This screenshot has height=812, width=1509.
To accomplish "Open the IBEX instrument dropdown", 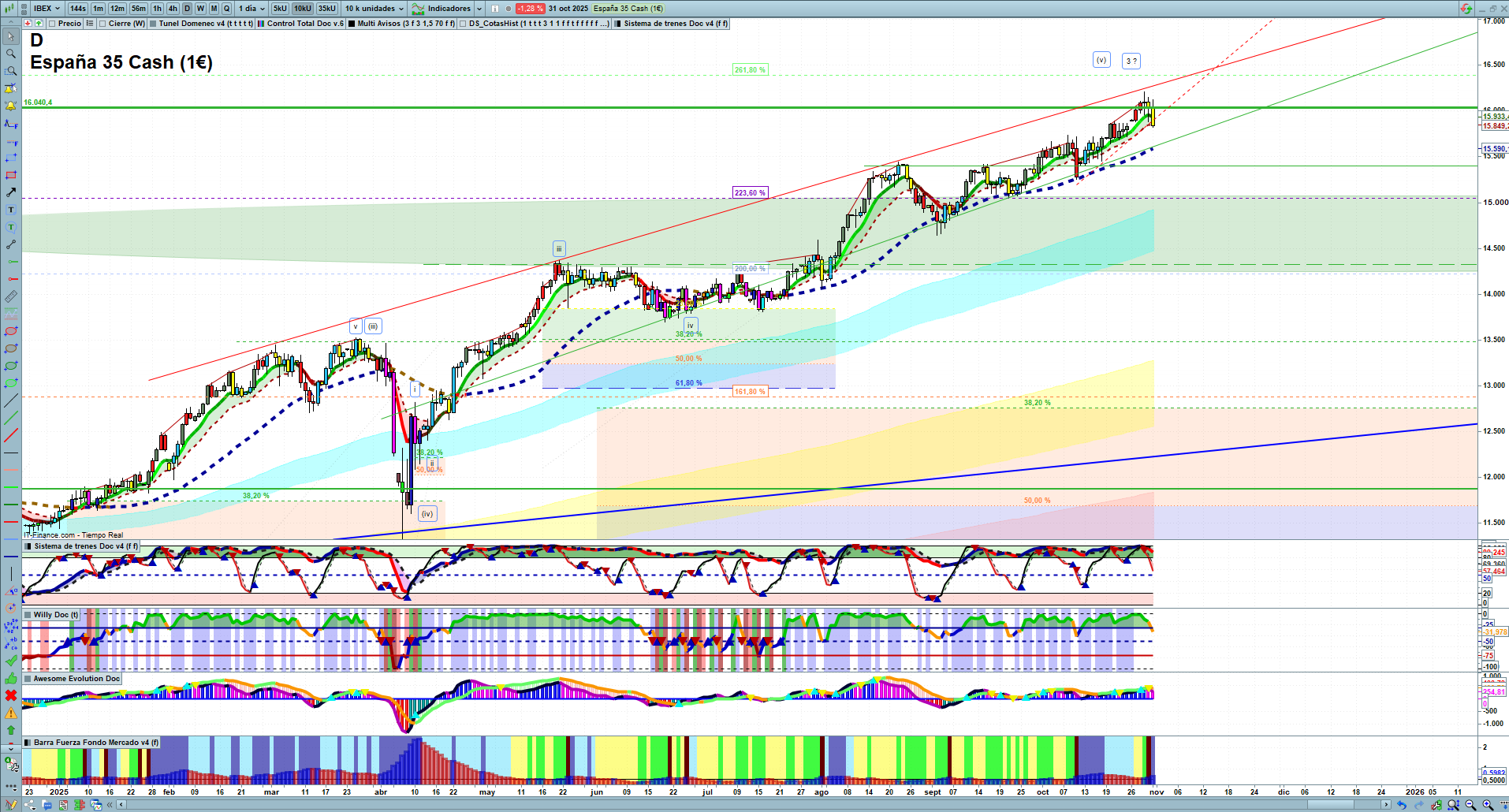I will point(47,9).
